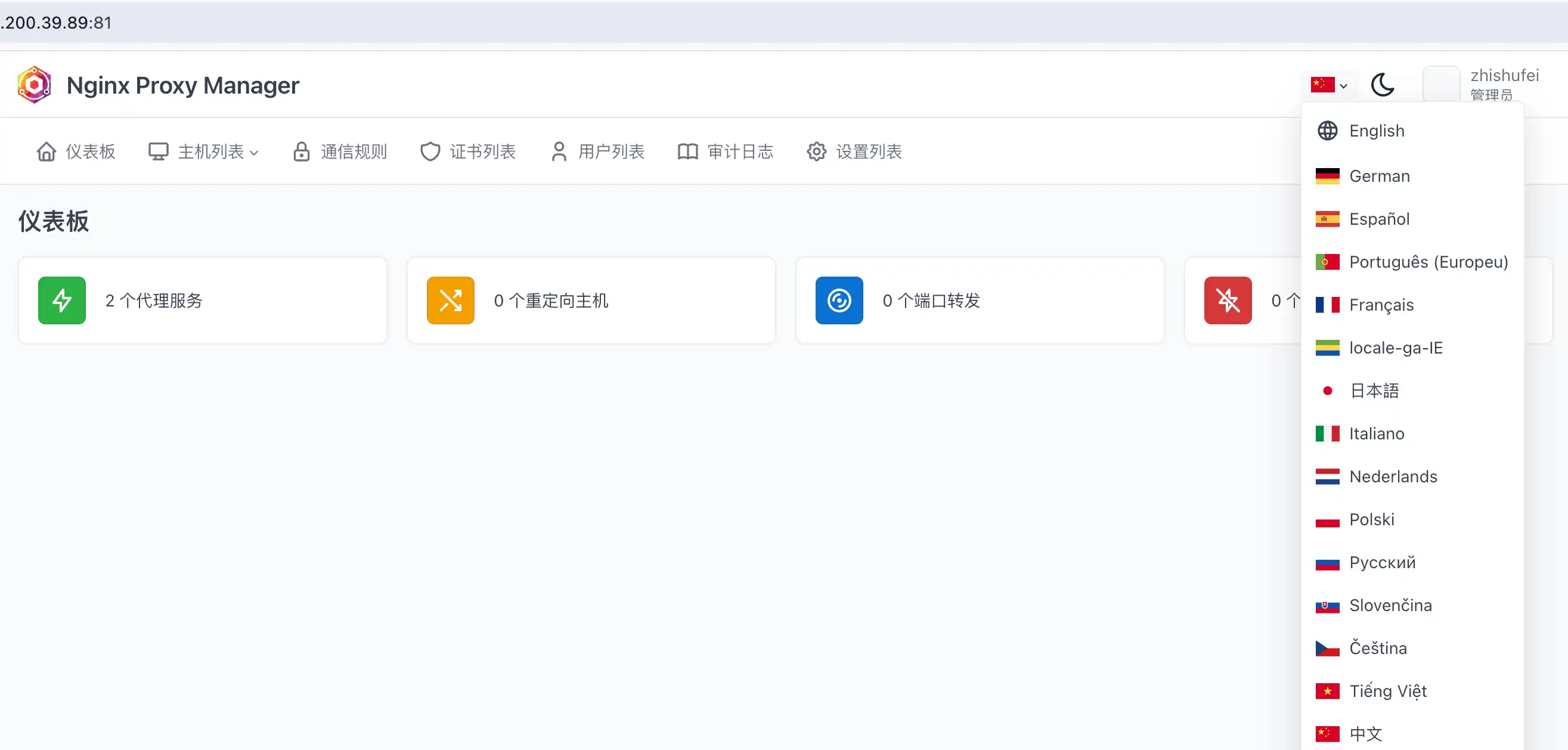Click the orange shuffle redirection icon
Screen dimensions: 1568x750
click(451, 300)
